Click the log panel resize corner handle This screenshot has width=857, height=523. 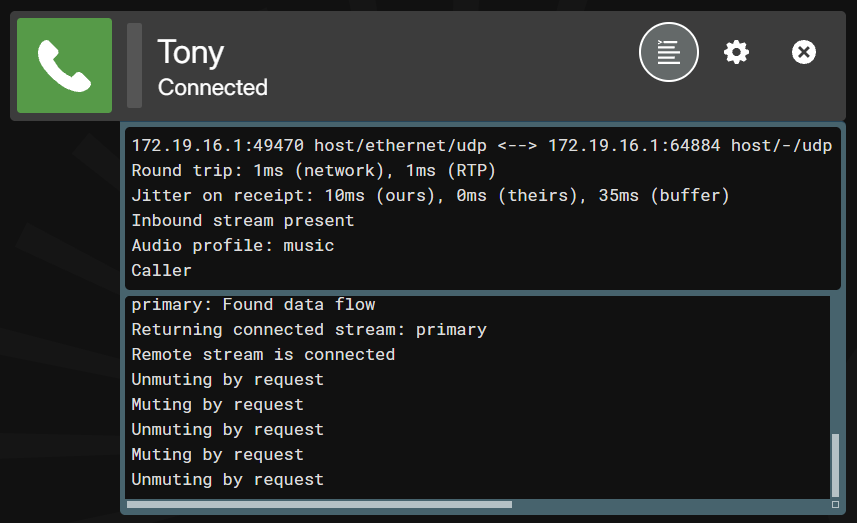(835, 504)
